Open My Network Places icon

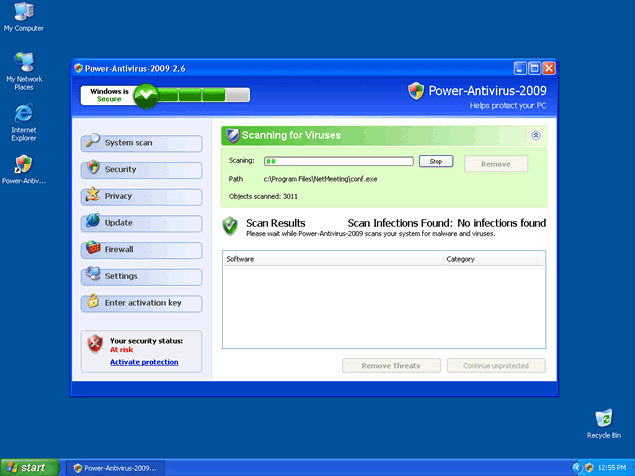click(x=23, y=68)
